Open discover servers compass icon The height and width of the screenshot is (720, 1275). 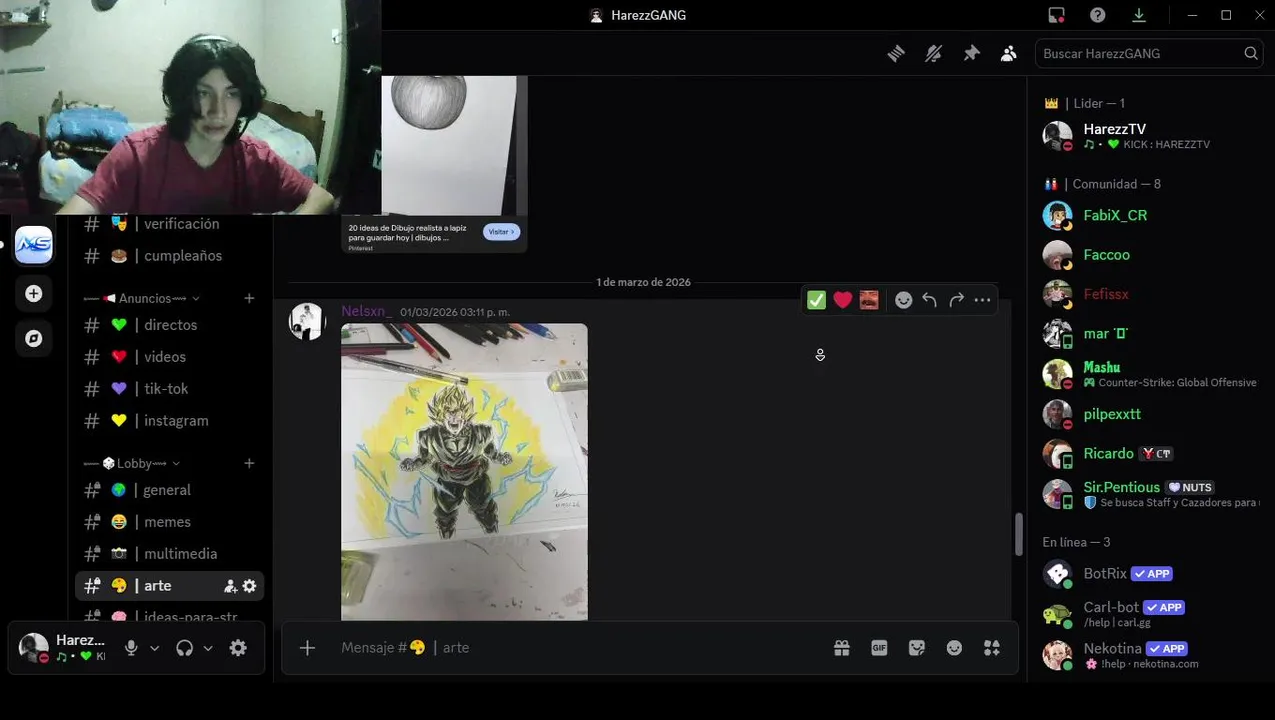(x=33, y=339)
